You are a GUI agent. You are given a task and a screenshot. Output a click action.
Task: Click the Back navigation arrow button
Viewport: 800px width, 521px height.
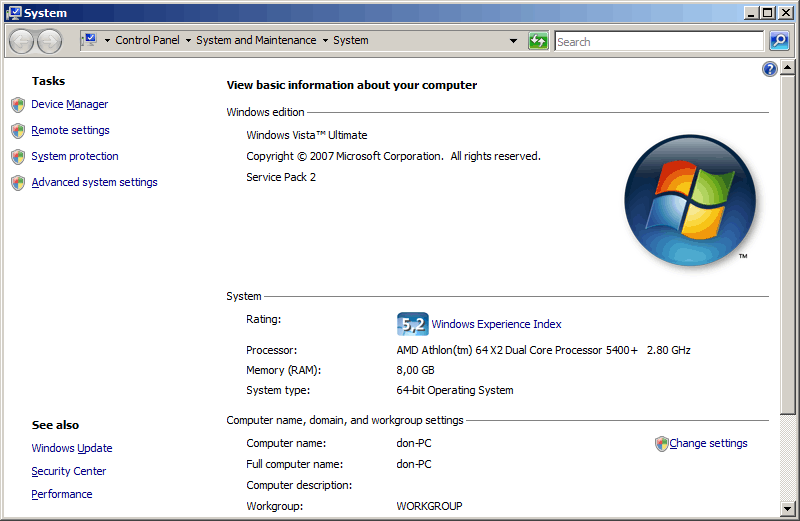[22, 41]
